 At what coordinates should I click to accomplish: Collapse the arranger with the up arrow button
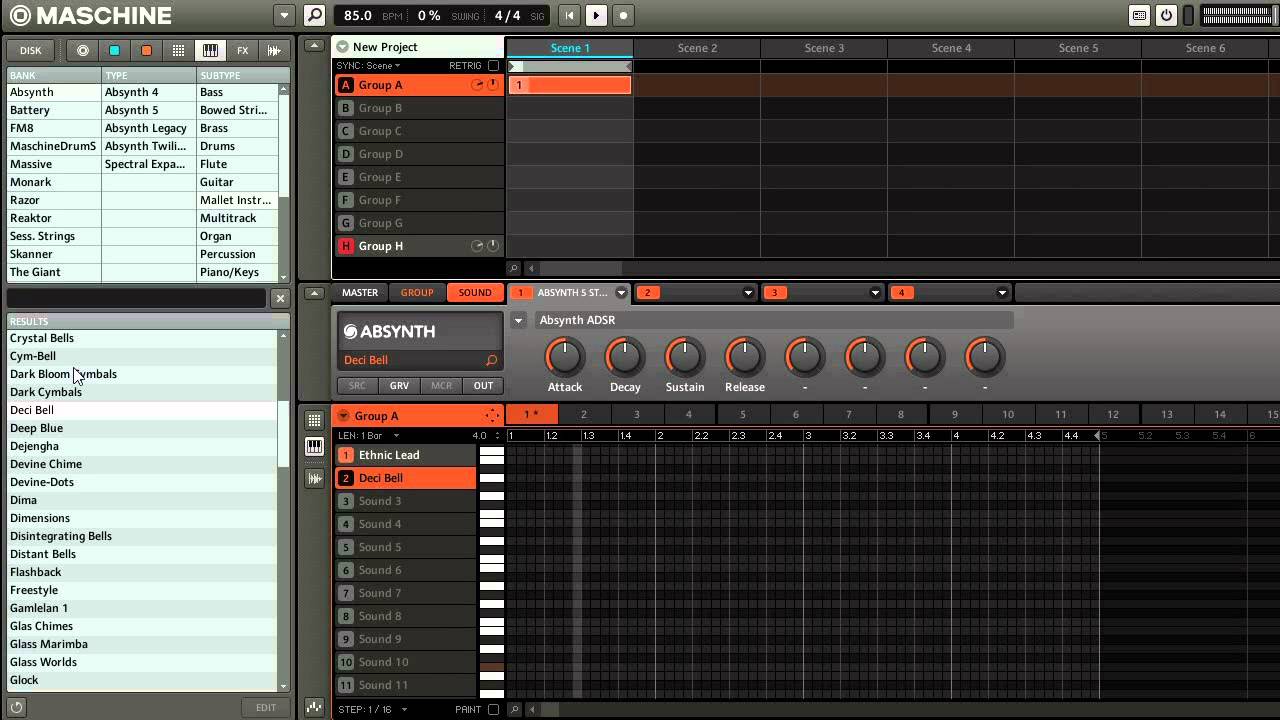[x=315, y=46]
